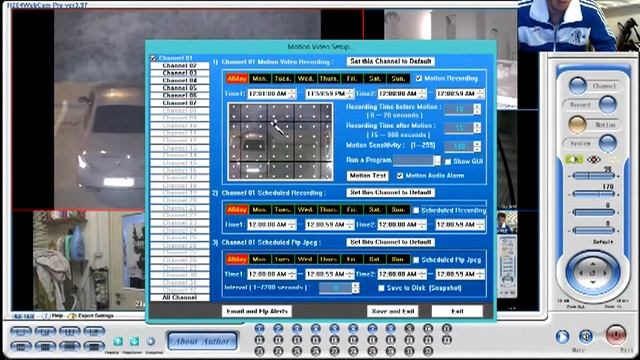Select All Channel in channel list
This screenshot has height=360, width=640.
180,298
